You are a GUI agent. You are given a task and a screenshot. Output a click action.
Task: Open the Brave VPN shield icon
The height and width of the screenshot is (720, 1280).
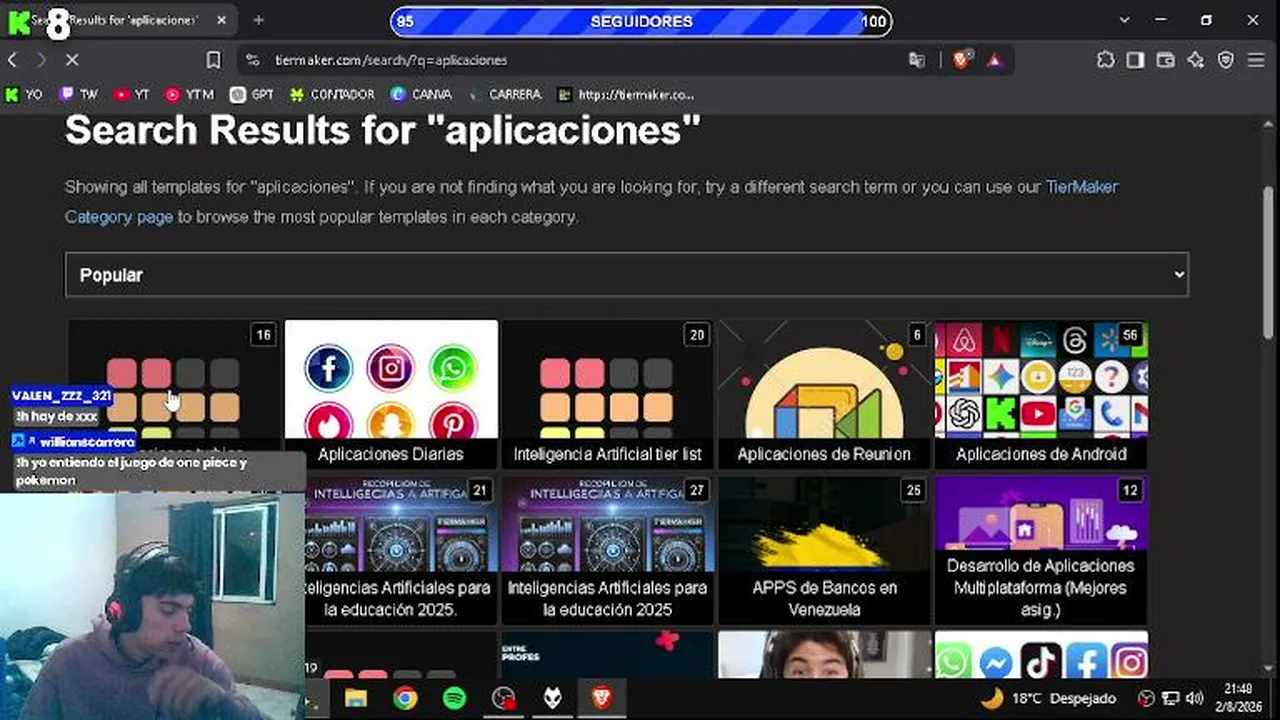[x=1226, y=60]
